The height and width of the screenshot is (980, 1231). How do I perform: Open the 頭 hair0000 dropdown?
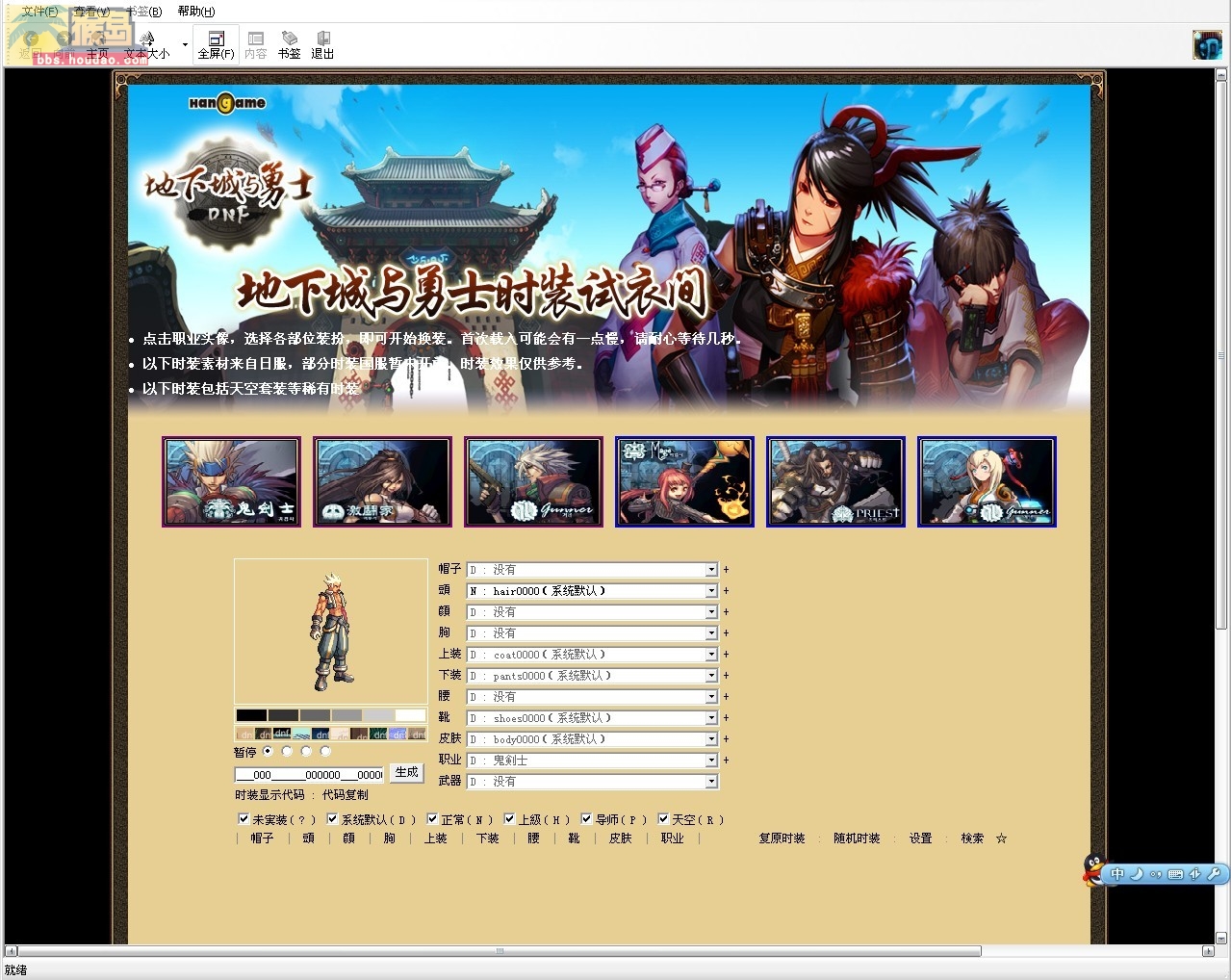[x=592, y=591]
